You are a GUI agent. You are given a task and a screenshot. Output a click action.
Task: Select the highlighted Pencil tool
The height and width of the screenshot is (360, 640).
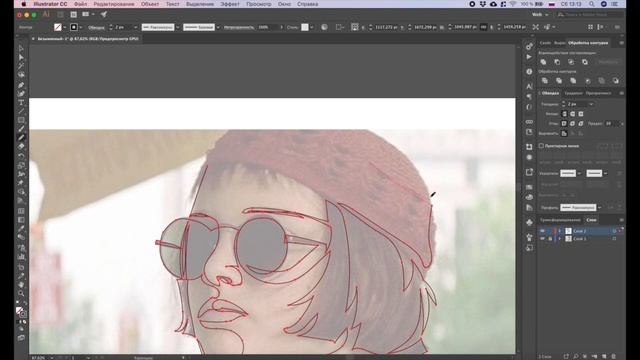(21, 138)
